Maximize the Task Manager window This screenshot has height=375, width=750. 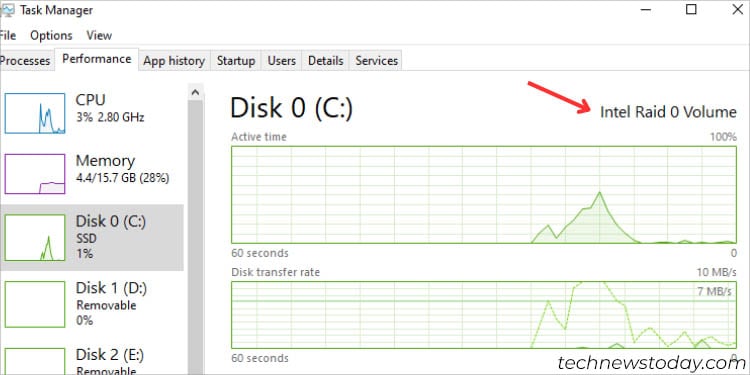click(691, 10)
